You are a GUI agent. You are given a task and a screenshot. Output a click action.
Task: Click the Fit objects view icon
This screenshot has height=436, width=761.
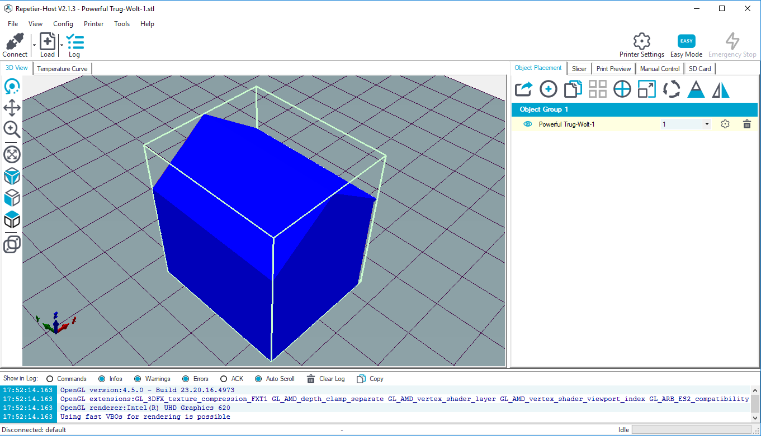(12, 154)
